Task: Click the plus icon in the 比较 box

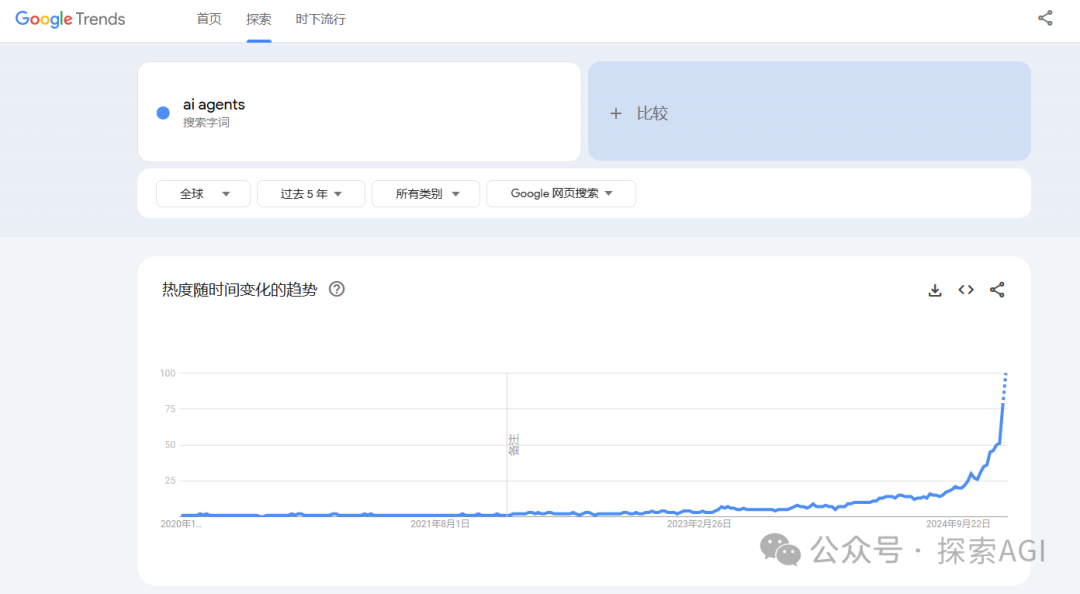Action: [616, 113]
